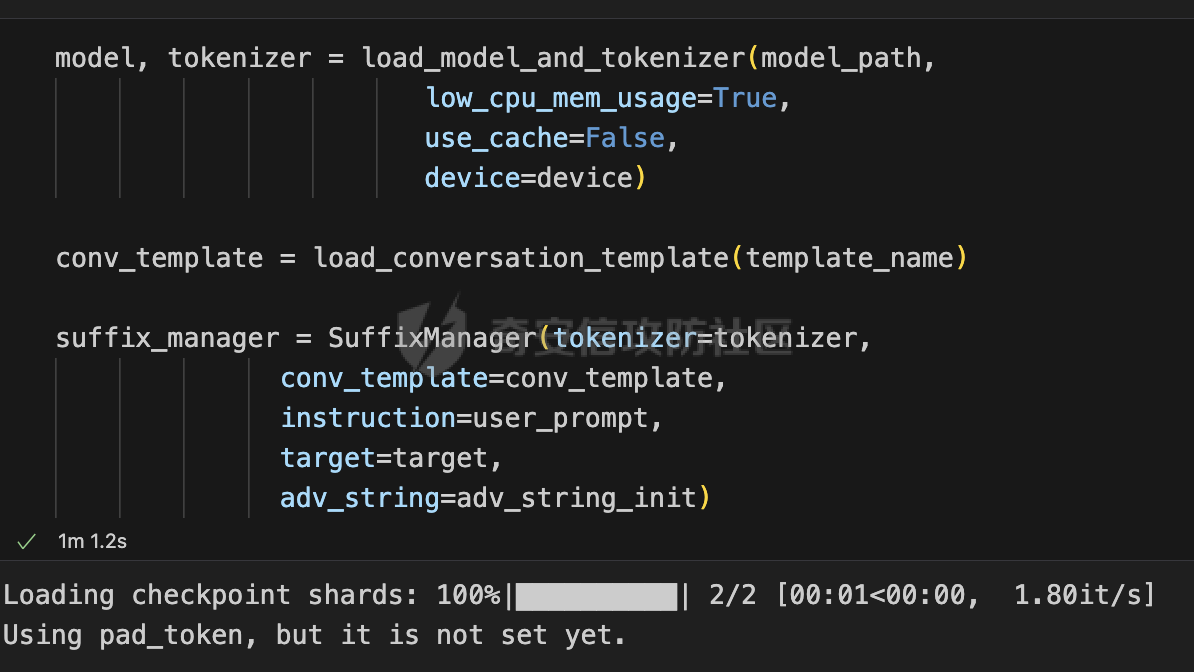The width and height of the screenshot is (1194, 672).
Task: Click the device=device argument
Action: click(x=529, y=178)
